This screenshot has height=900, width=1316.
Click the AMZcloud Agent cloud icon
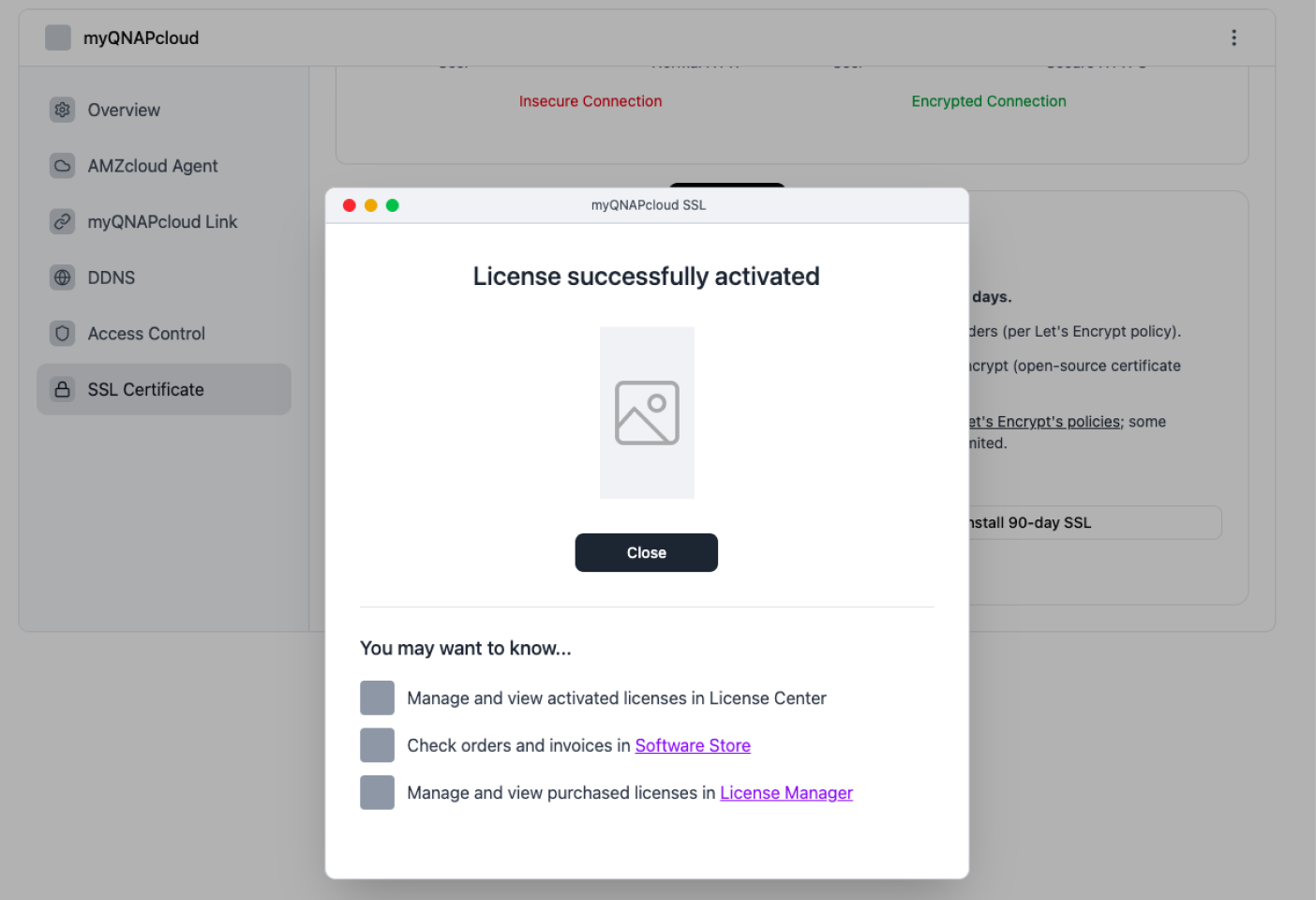click(62, 166)
